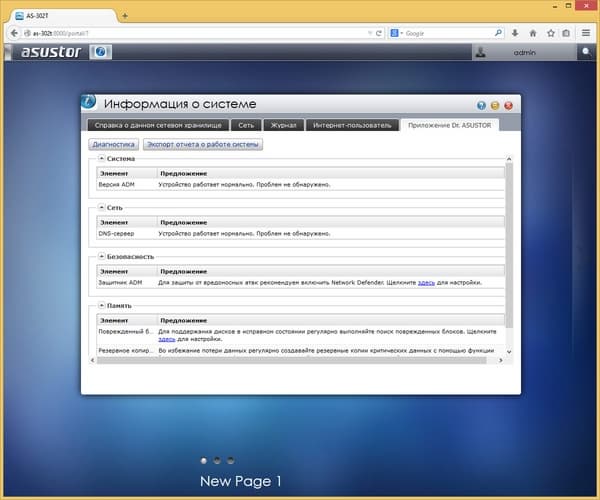Click the asustor logo in top bar
This screenshot has height=500, width=600.
[x=51, y=52]
